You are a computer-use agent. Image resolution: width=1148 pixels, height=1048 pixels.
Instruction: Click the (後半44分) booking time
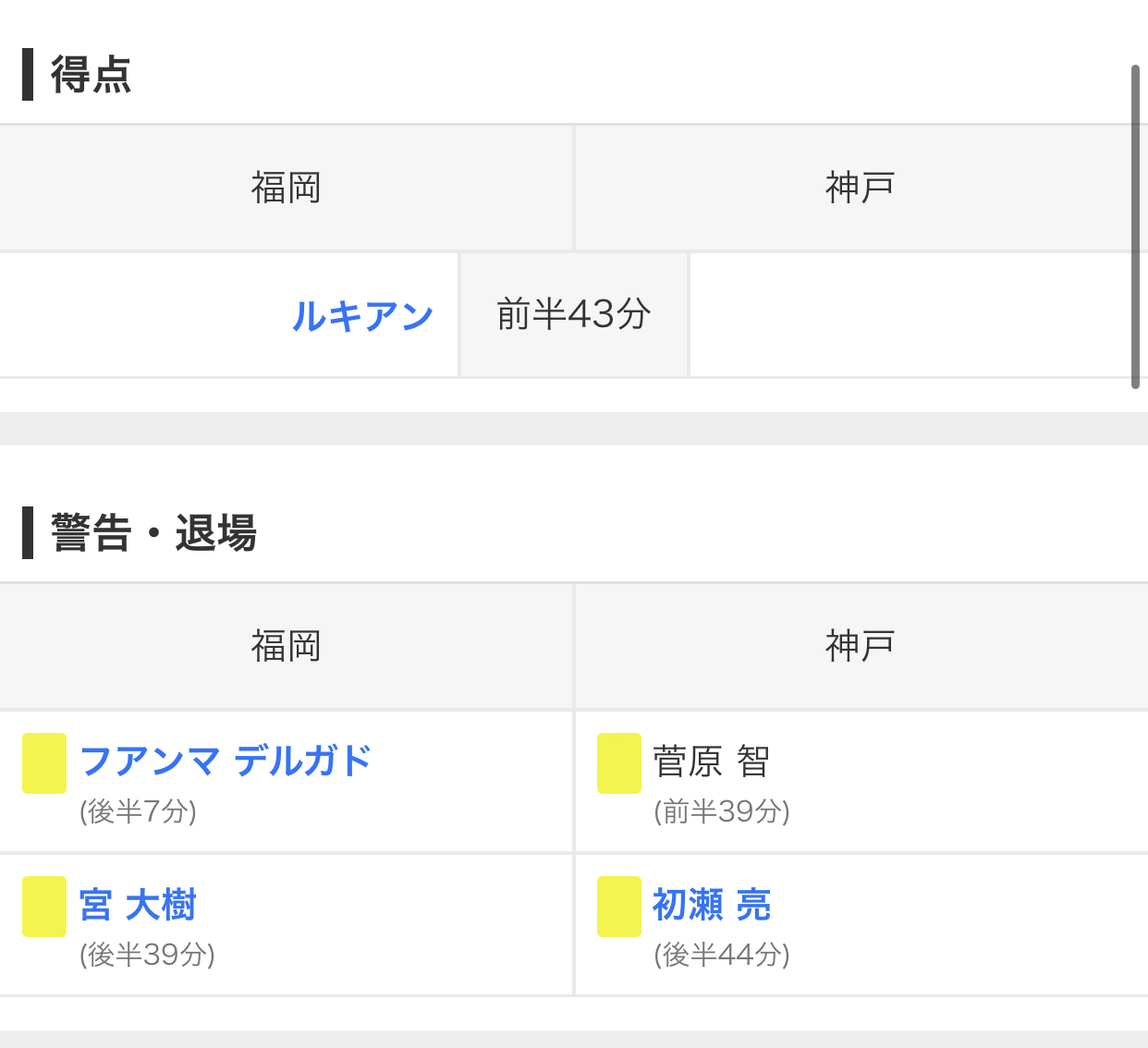pos(722,955)
